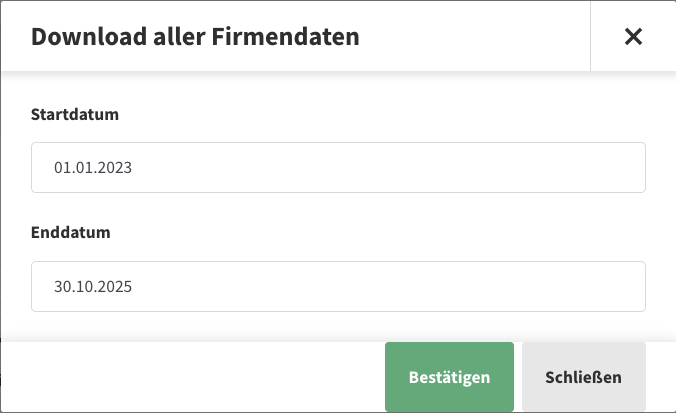Click the Enddatum field label
The width and height of the screenshot is (676, 413).
click(70, 232)
